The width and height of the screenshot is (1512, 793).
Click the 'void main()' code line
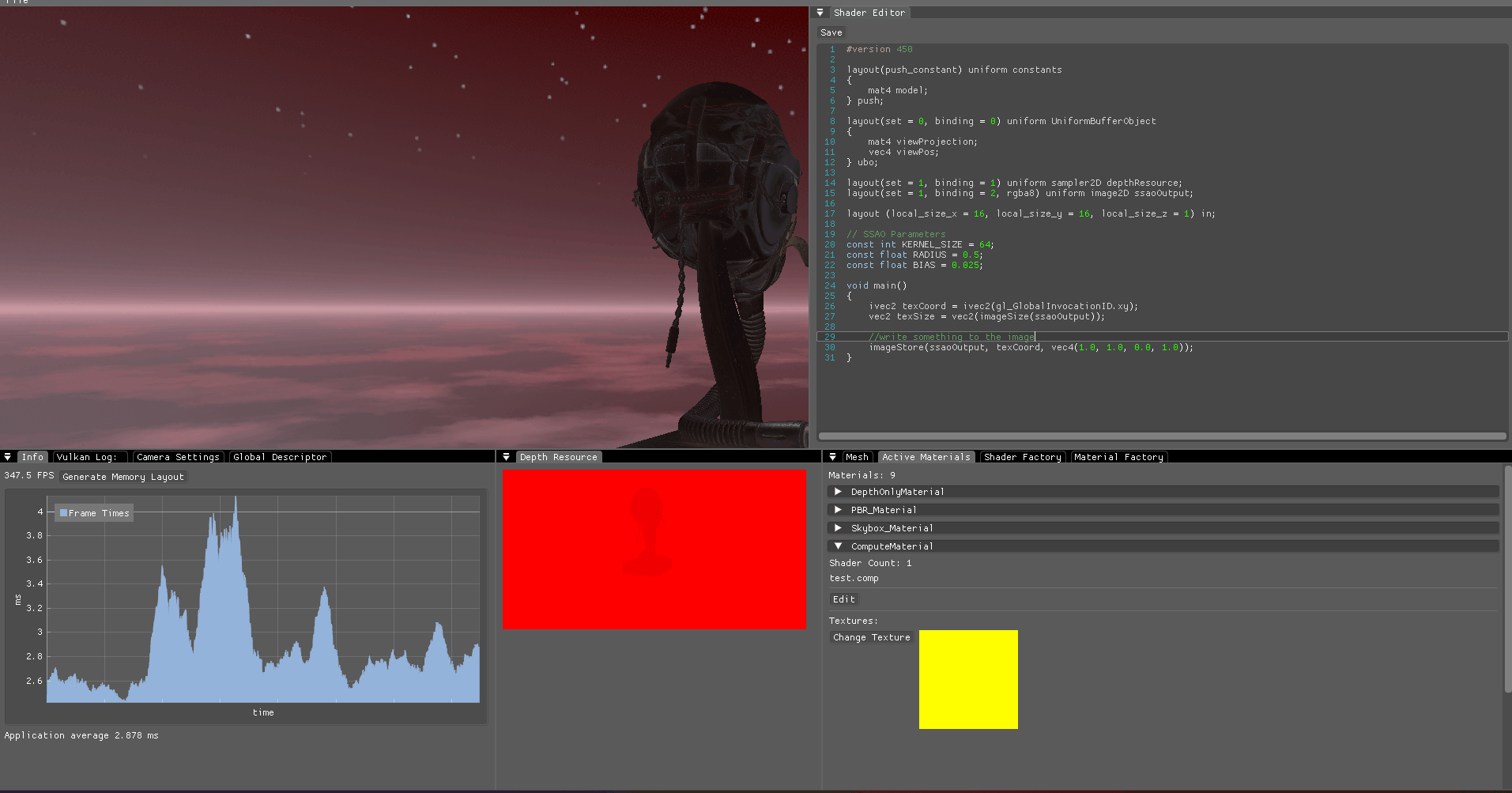tap(877, 285)
